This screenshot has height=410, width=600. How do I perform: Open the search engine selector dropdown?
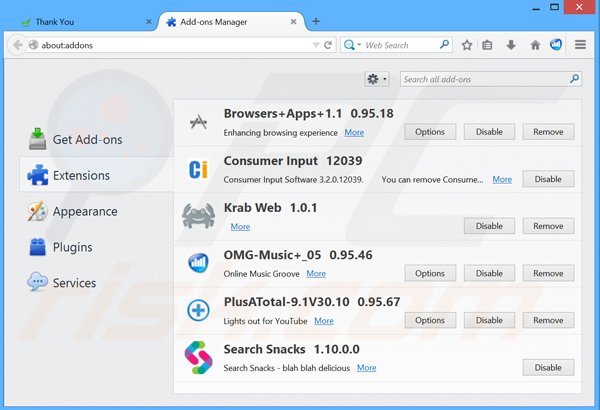(353, 45)
